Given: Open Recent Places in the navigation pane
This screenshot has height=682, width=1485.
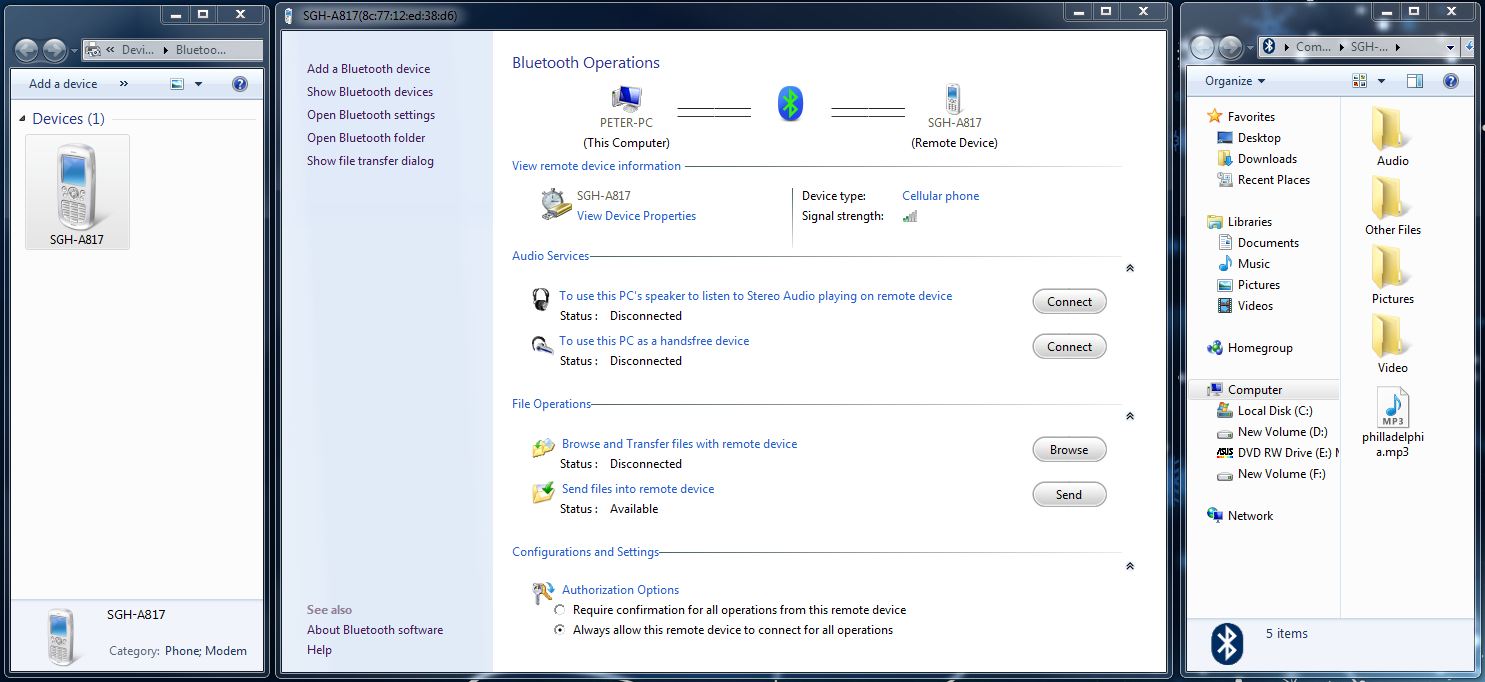Looking at the screenshot, I should coord(1263,180).
